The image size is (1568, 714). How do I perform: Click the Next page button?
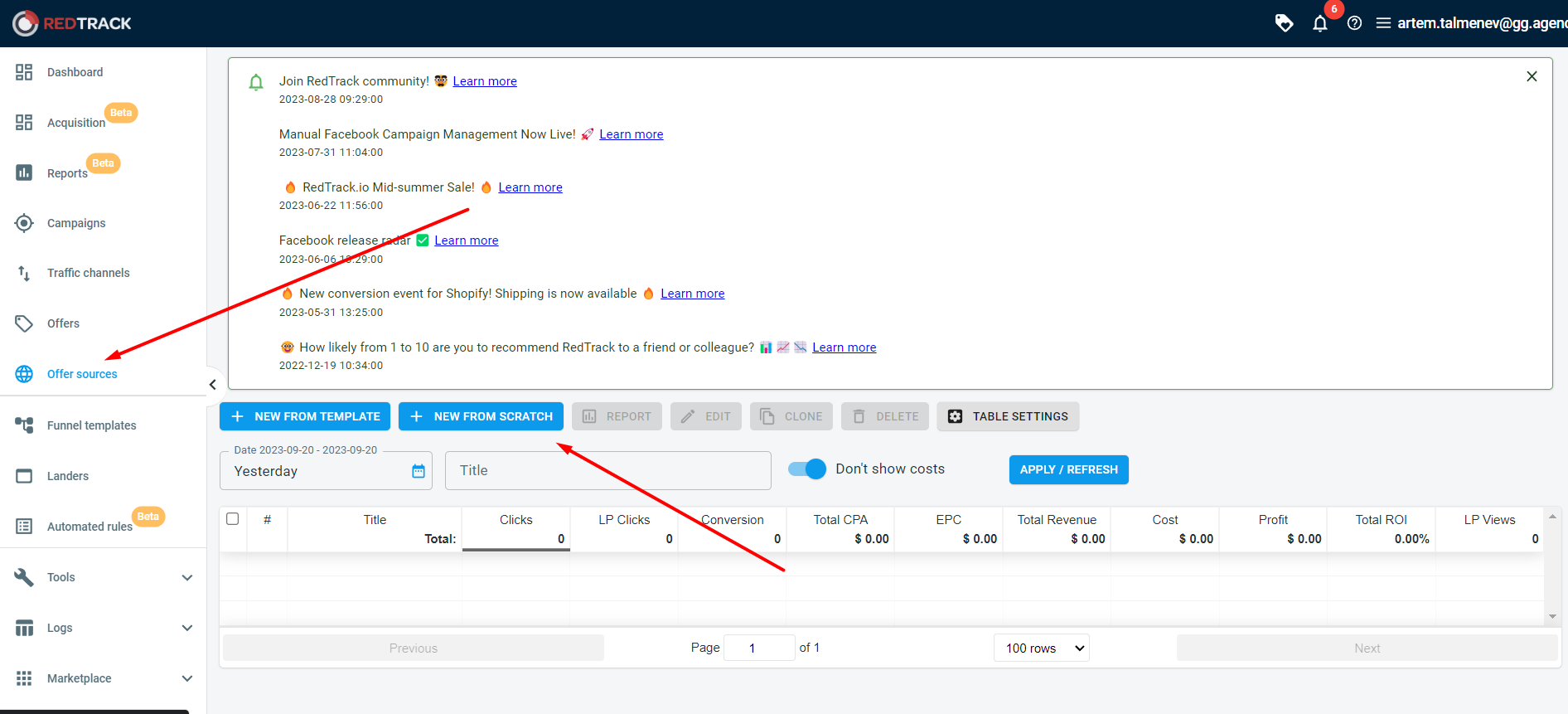pyautogui.click(x=1367, y=648)
